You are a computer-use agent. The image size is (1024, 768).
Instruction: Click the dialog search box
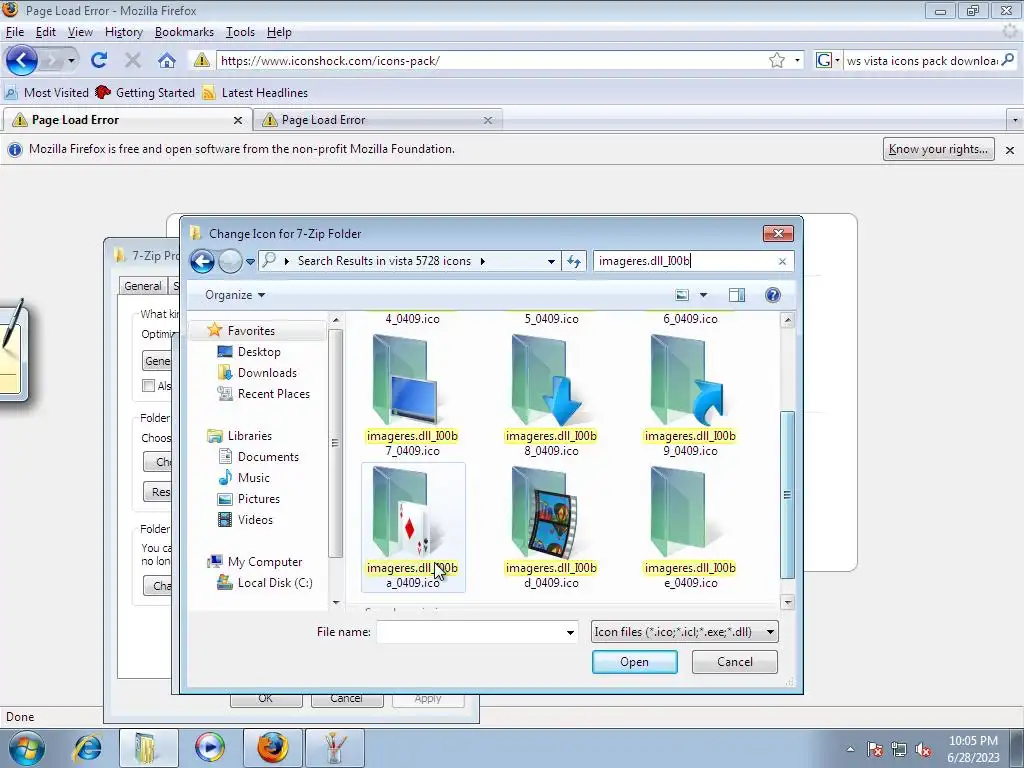[686, 261]
